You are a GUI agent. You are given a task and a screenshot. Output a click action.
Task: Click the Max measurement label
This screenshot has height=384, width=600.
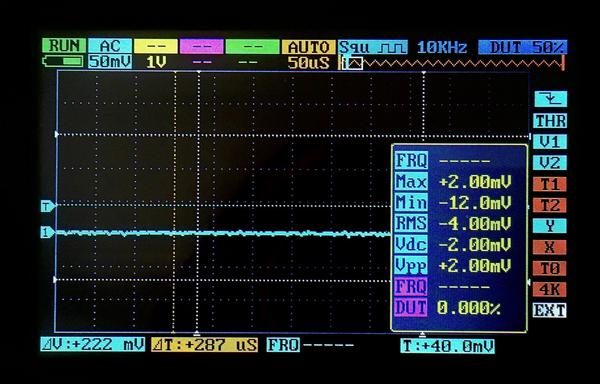pos(411,181)
